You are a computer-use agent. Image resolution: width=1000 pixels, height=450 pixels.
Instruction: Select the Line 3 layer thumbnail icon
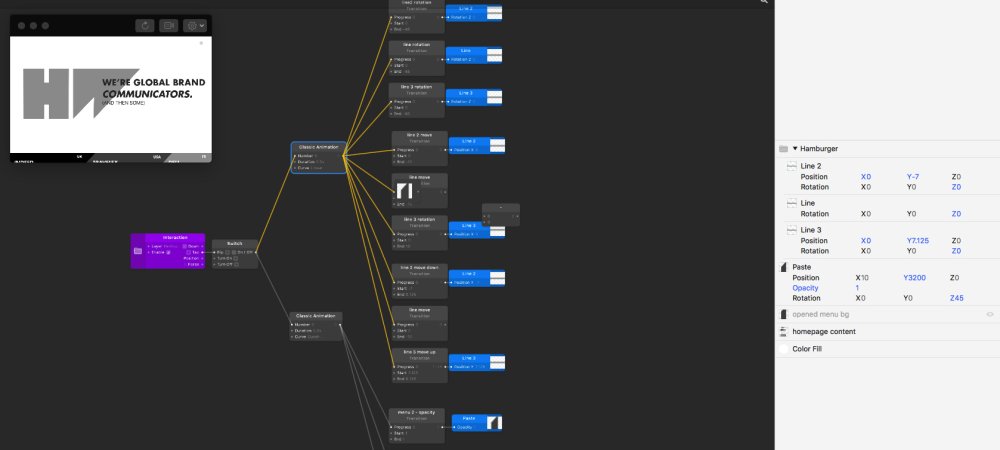[x=791, y=230]
